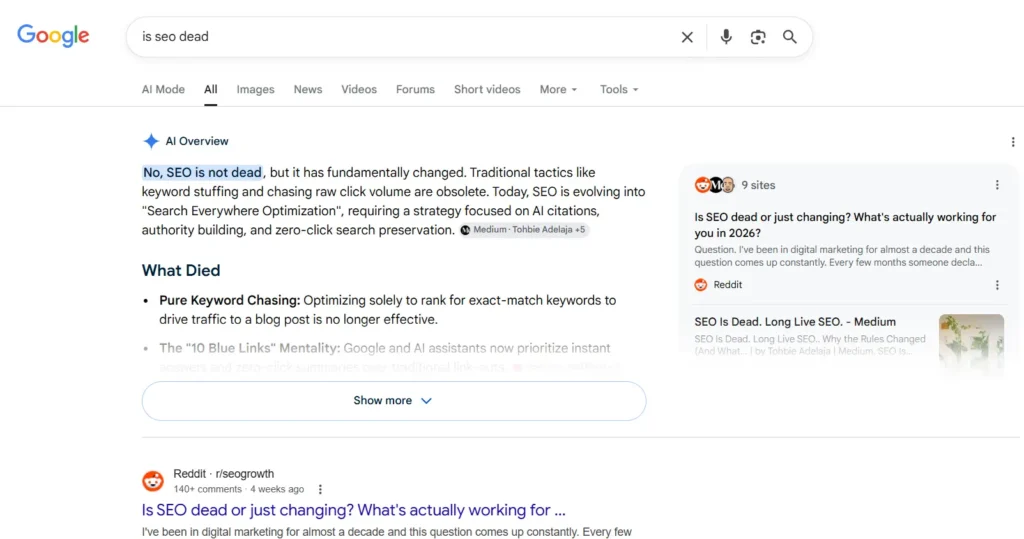Click the stacked site favicons beside 9 sites
The height and width of the screenshot is (539, 1024).
click(714, 185)
